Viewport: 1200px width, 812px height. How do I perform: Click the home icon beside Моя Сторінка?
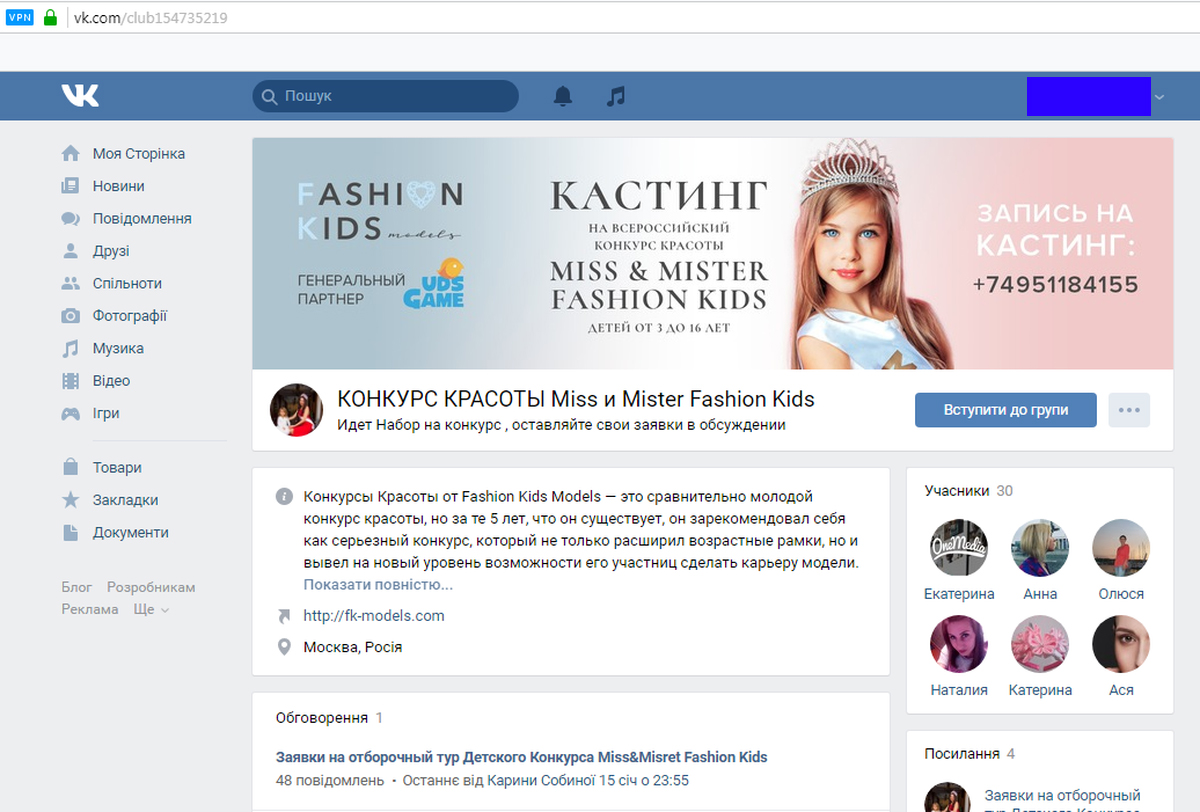coord(70,154)
